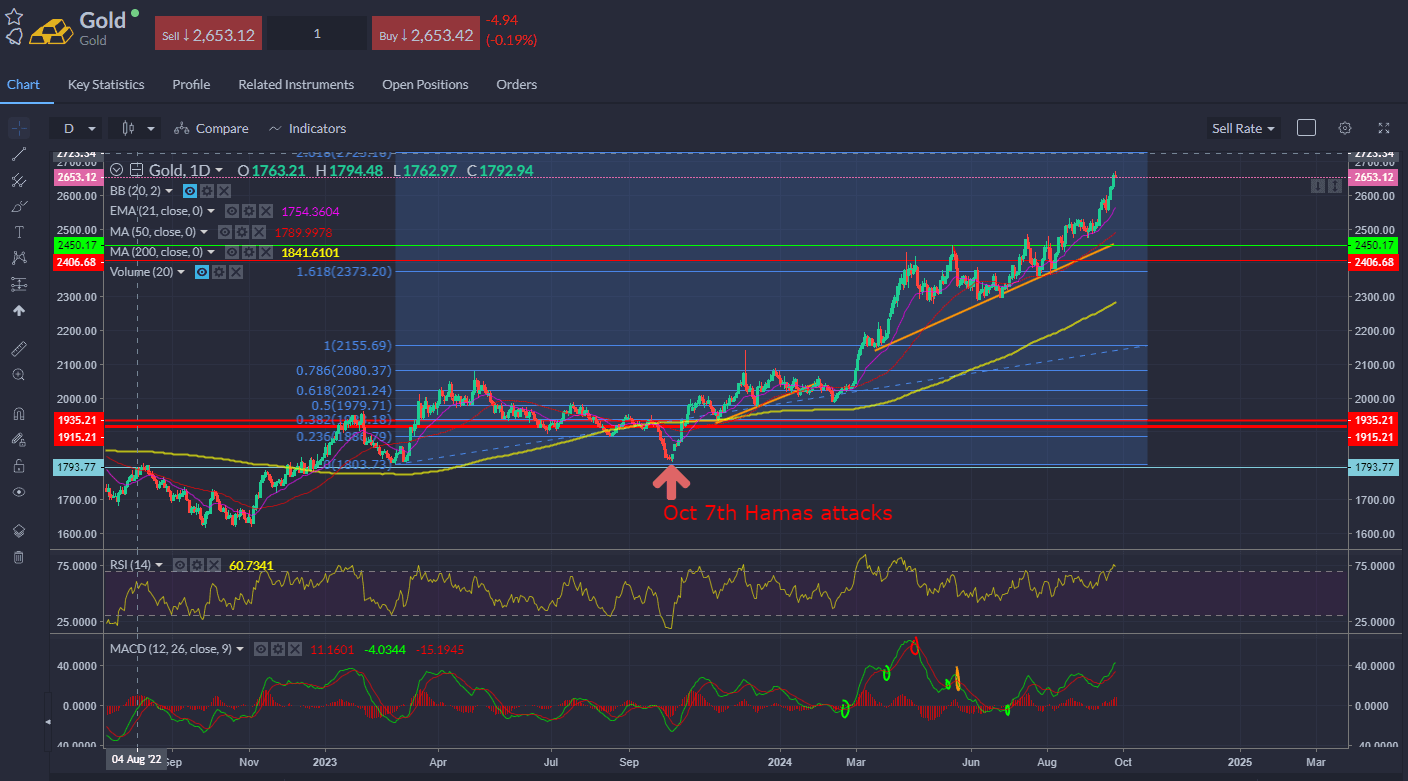Screen dimensions: 1408x781
Task: Open candlestick chart type dropdown
Action: 137,128
